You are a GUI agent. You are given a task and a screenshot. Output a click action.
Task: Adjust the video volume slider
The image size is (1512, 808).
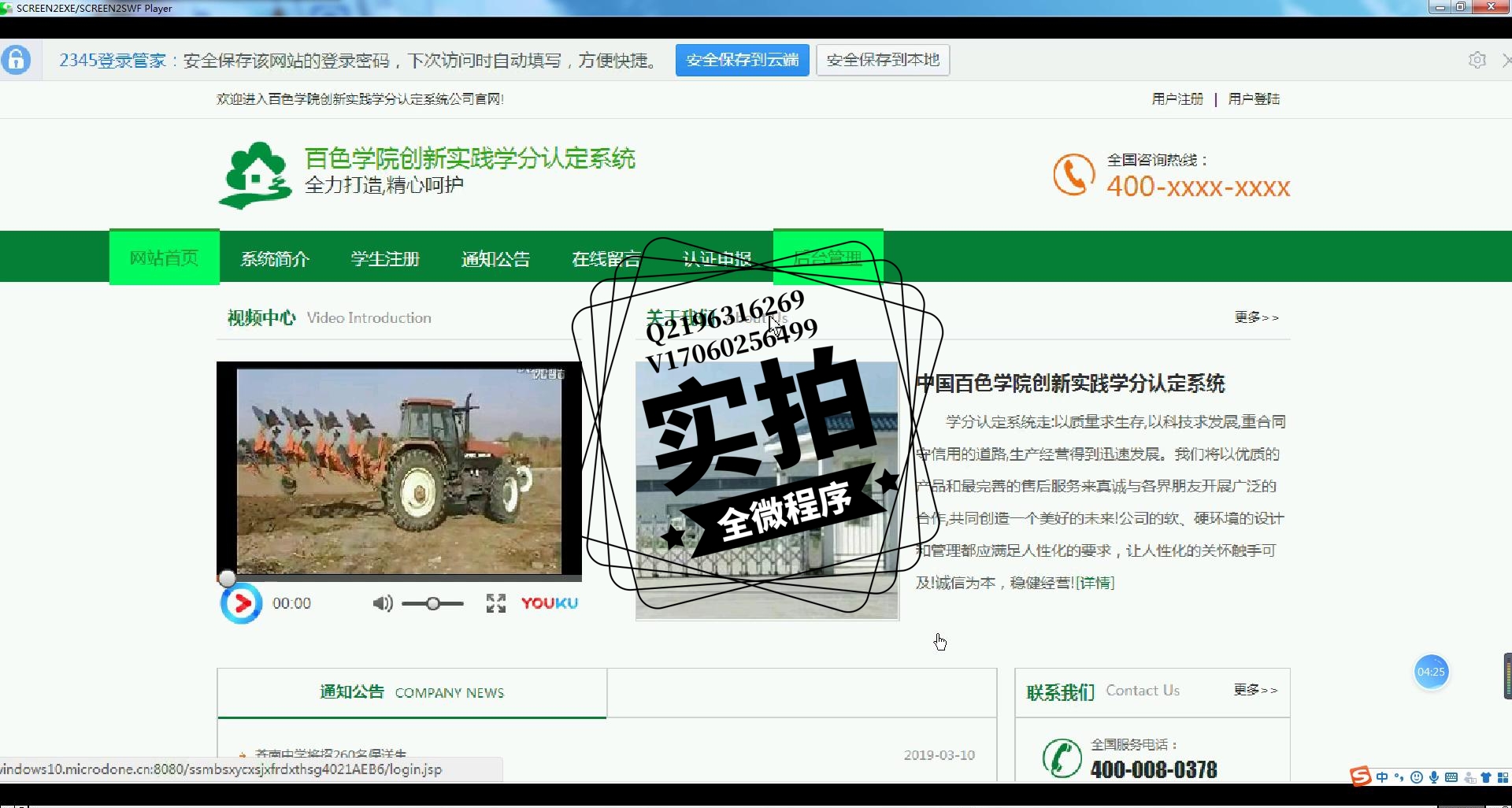[x=433, y=604]
